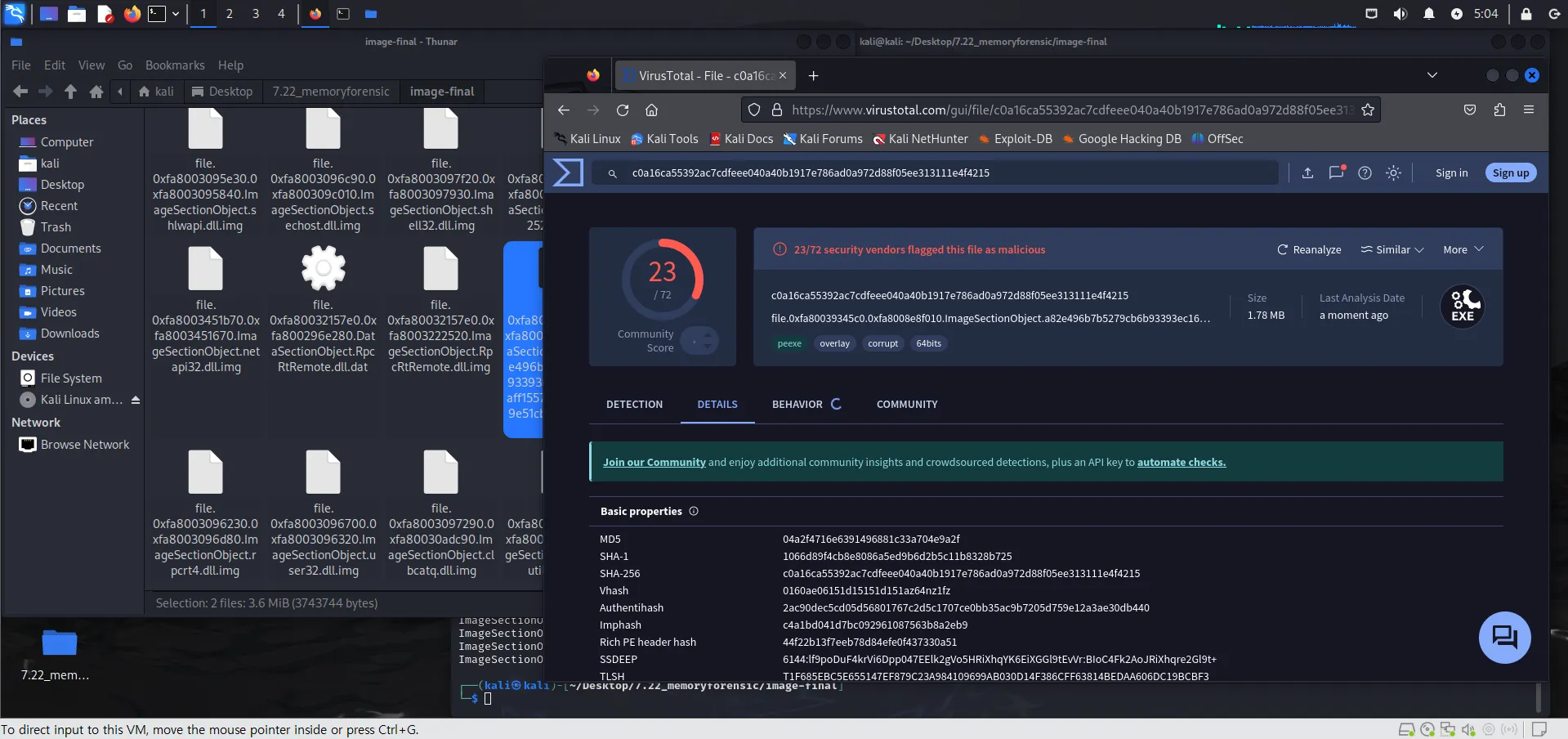The image size is (1568, 739).
Task: Open the Thunar Bookmarks menu
Action: [x=175, y=65]
